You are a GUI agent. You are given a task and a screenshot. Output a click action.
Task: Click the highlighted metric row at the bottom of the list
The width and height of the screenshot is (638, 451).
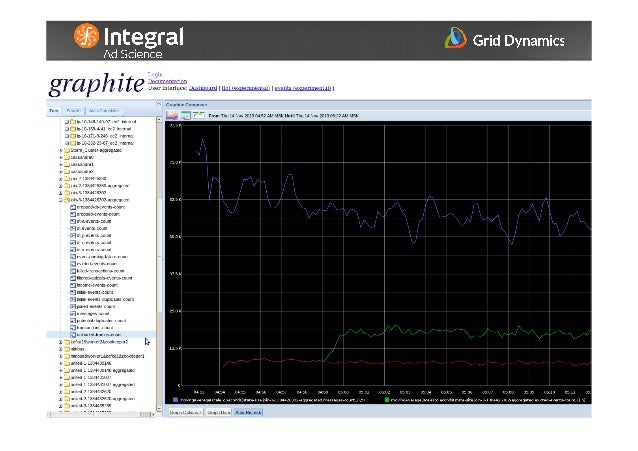(101, 335)
